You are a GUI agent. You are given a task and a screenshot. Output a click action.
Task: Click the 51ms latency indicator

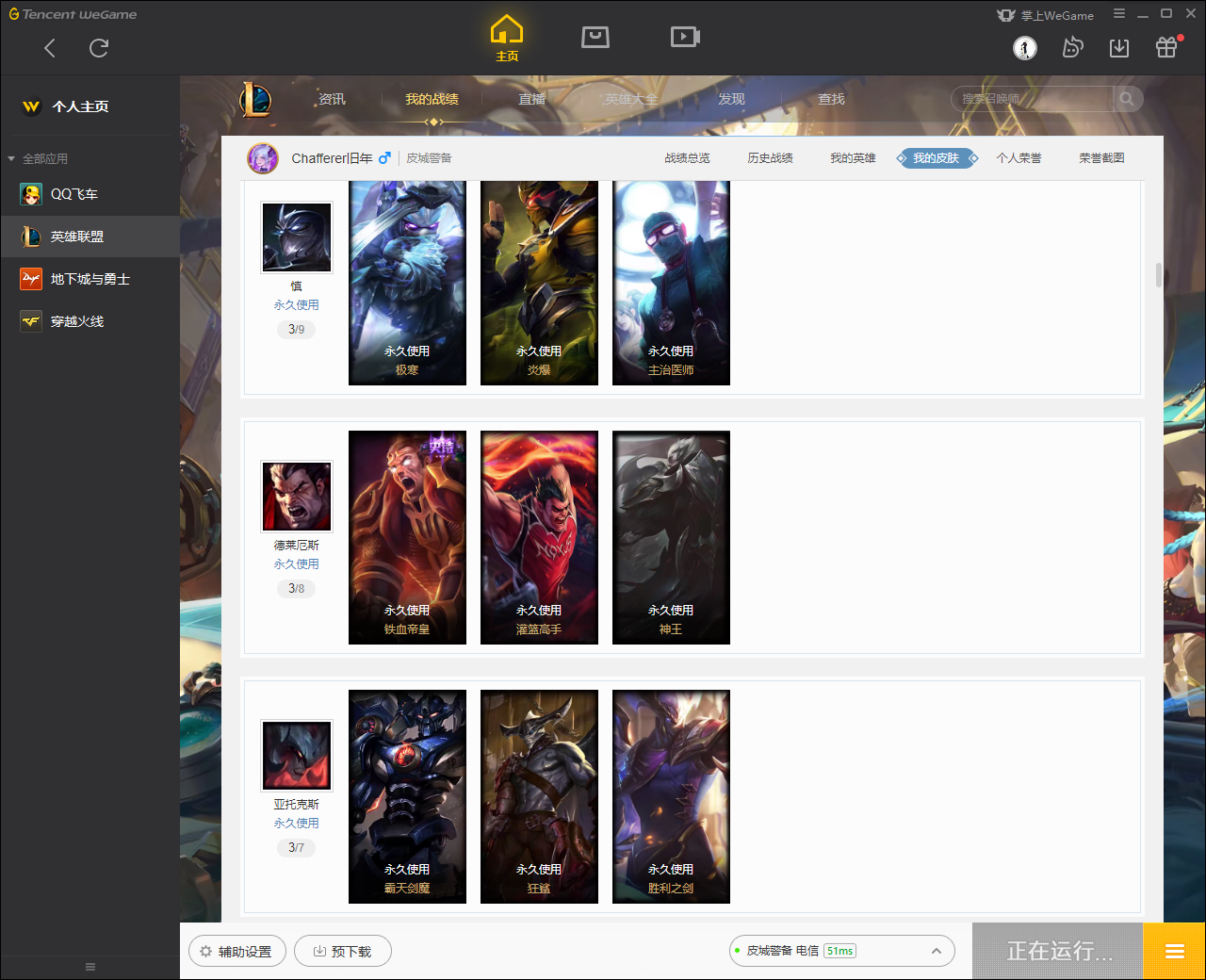(x=839, y=952)
